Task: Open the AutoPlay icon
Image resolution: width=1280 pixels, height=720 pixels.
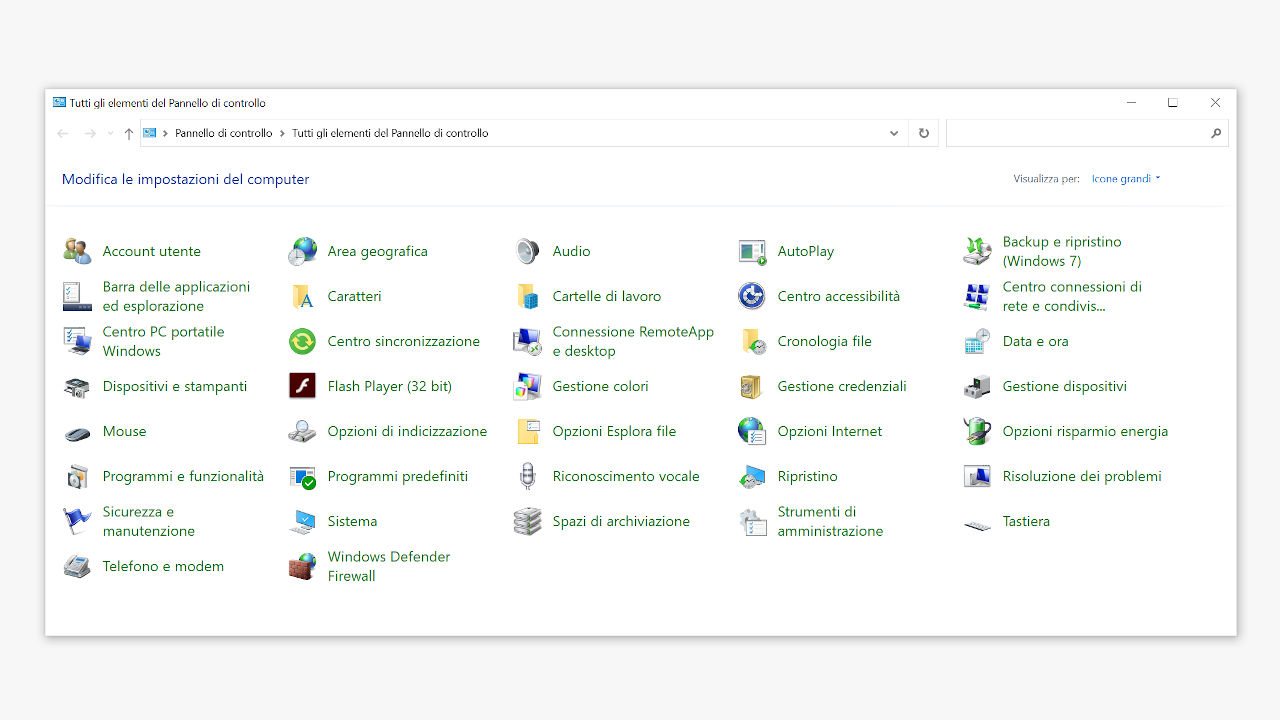Action: [x=752, y=251]
